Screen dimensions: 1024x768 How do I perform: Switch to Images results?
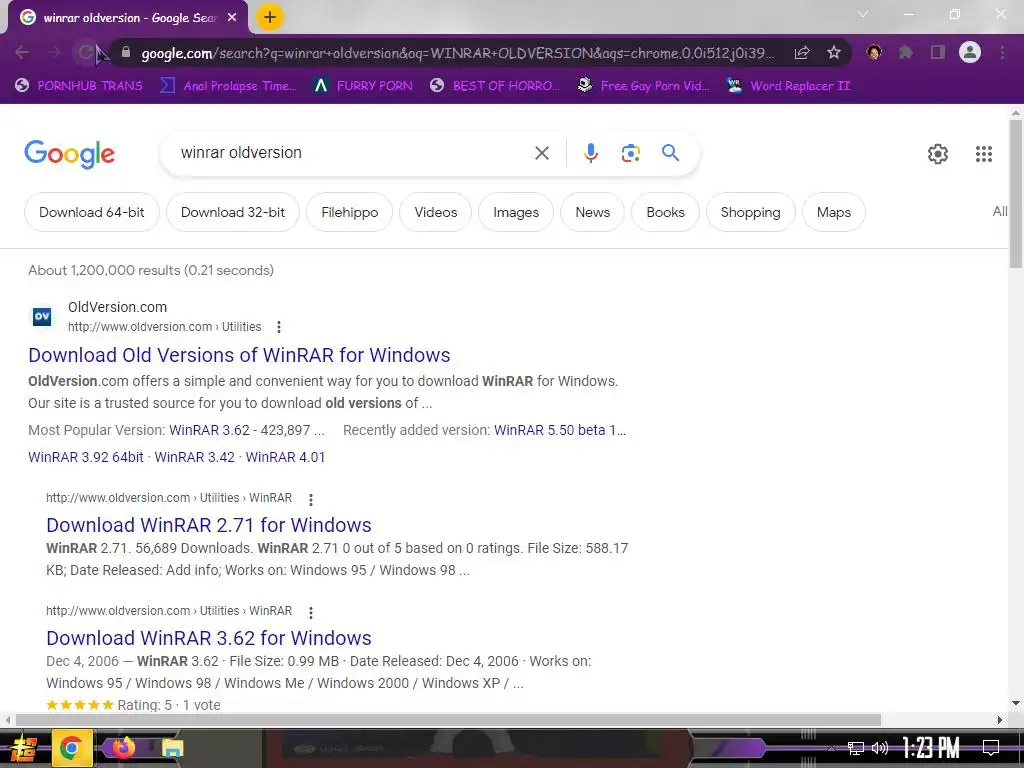[x=516, y=212]
